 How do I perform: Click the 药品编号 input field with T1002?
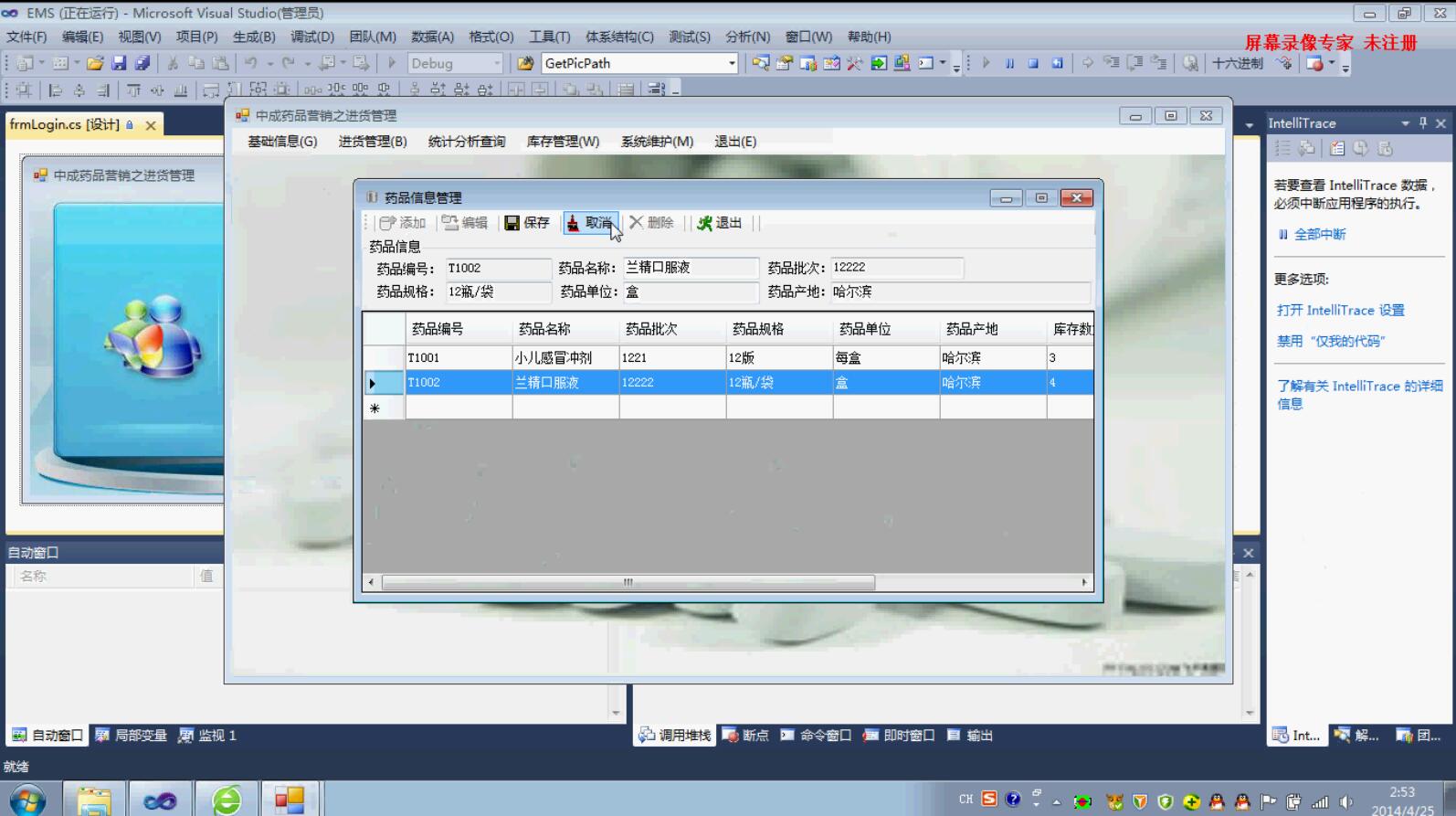pos(498,268)
